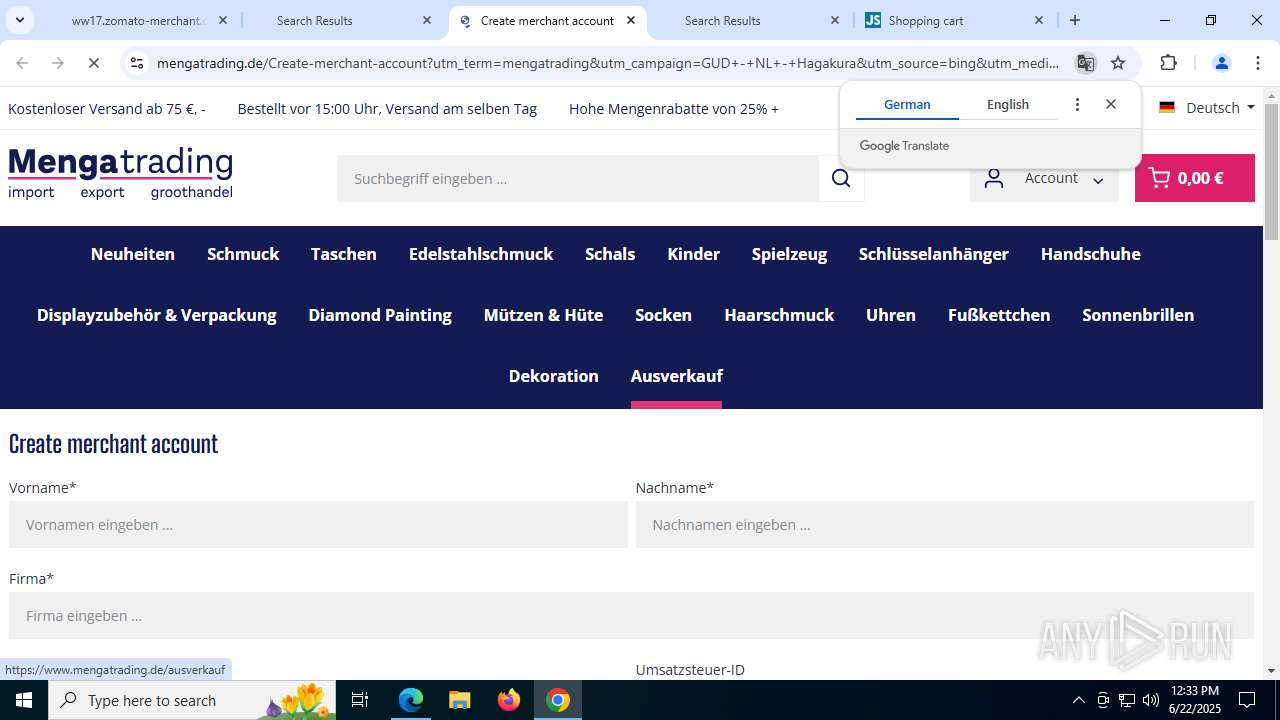Open Task View on the taskbar
Image resolution: width=1280 pixels, height=720 pixels.
coord(360,700)
